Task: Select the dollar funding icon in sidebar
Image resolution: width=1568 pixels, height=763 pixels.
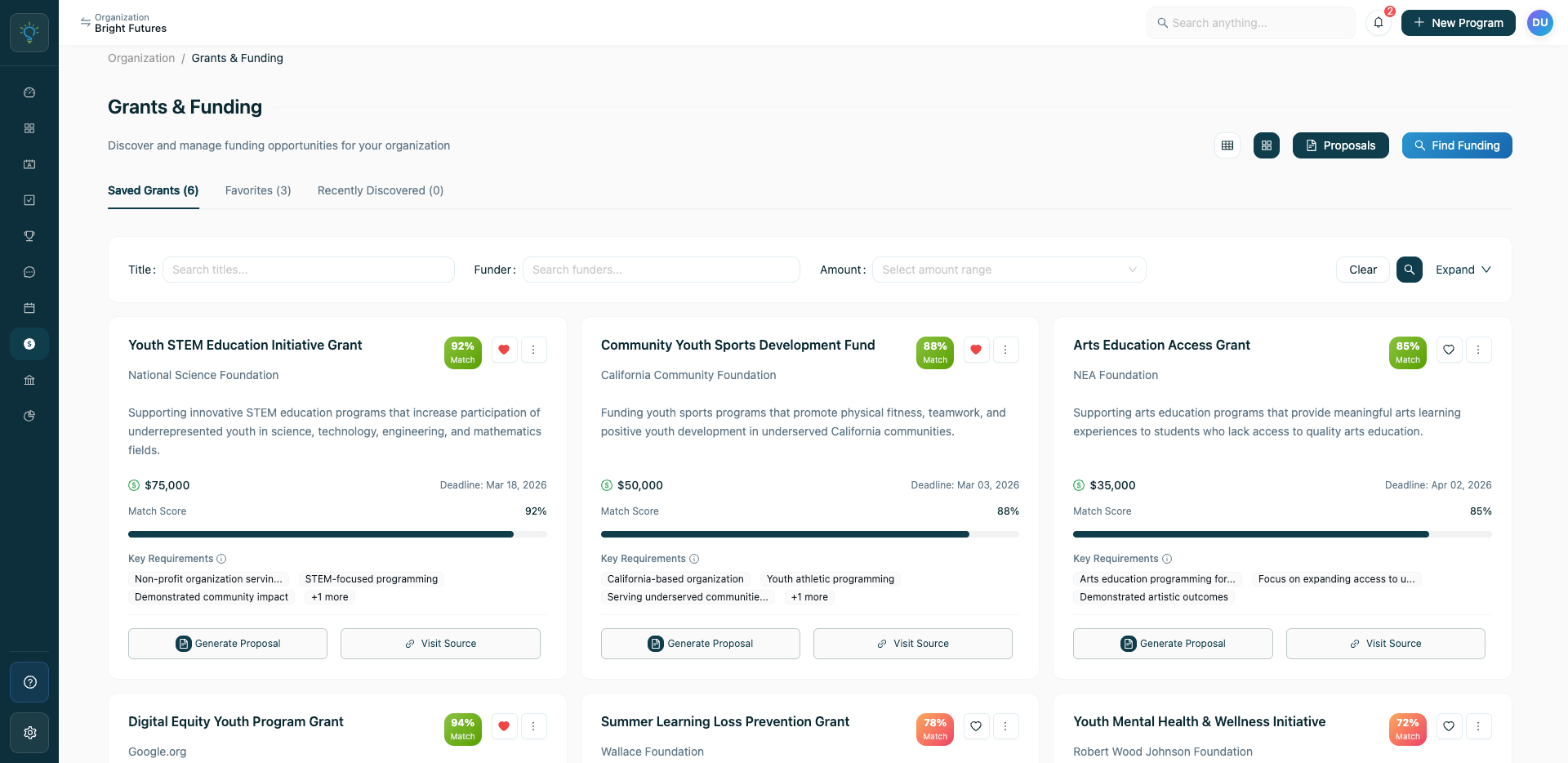Action: pos(29,344)
